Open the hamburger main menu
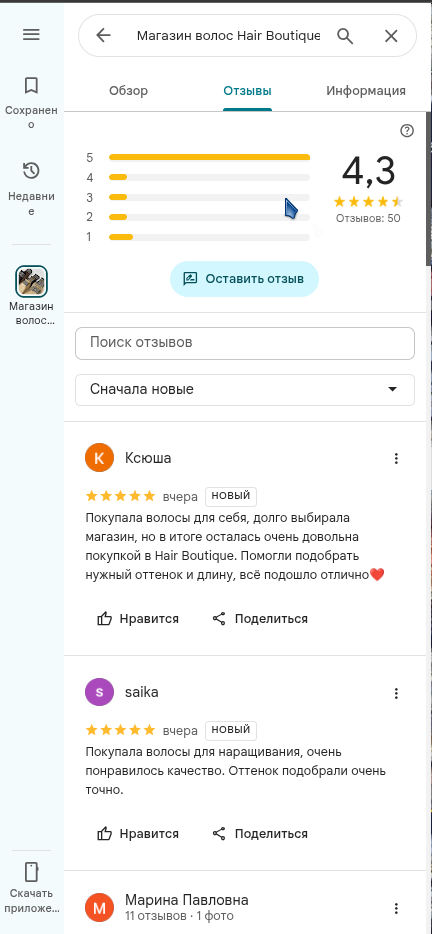The width and height of the screenshot is (432, 934). [x=31, y=35]
